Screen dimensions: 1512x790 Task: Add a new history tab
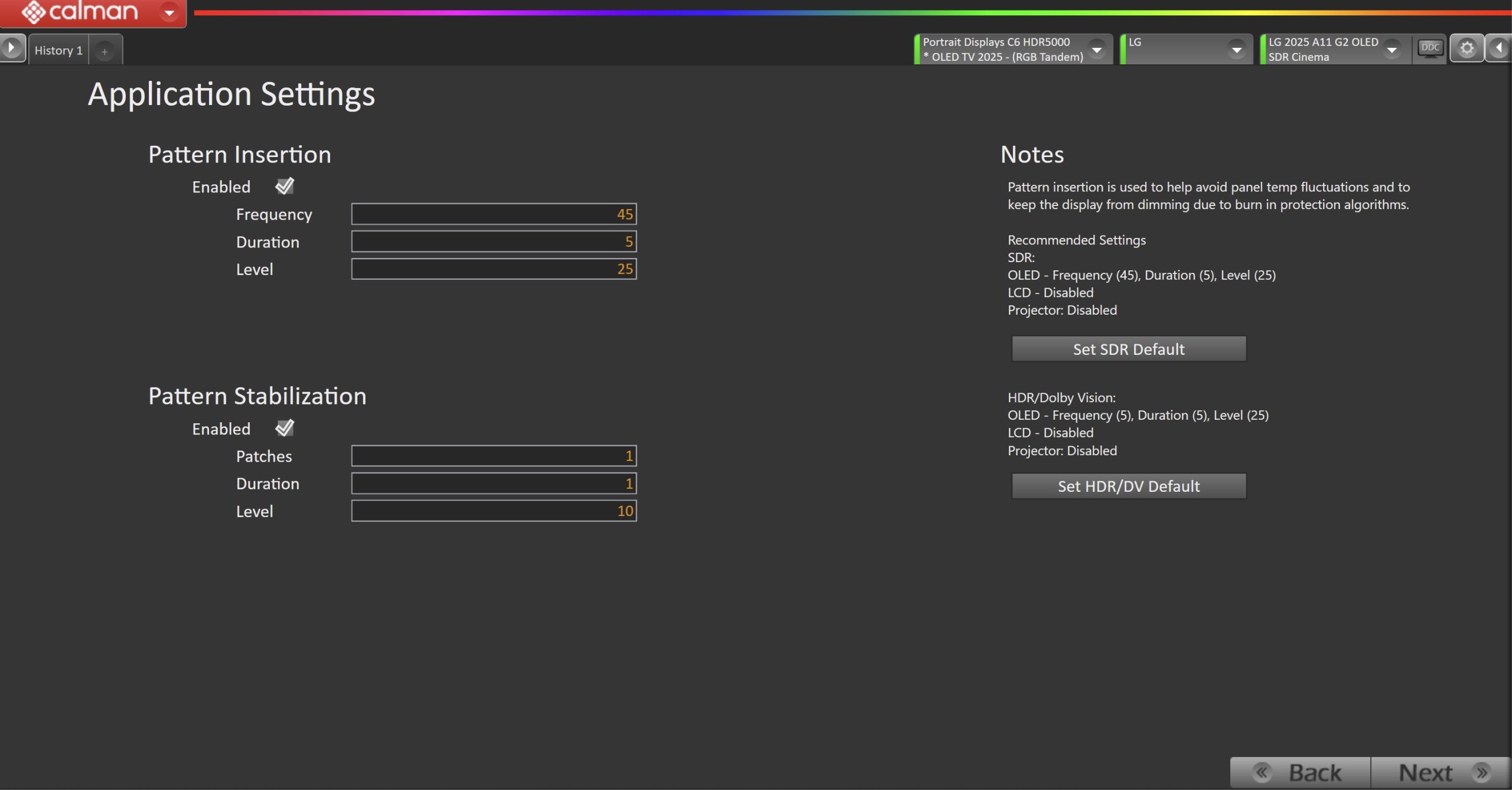105,51
